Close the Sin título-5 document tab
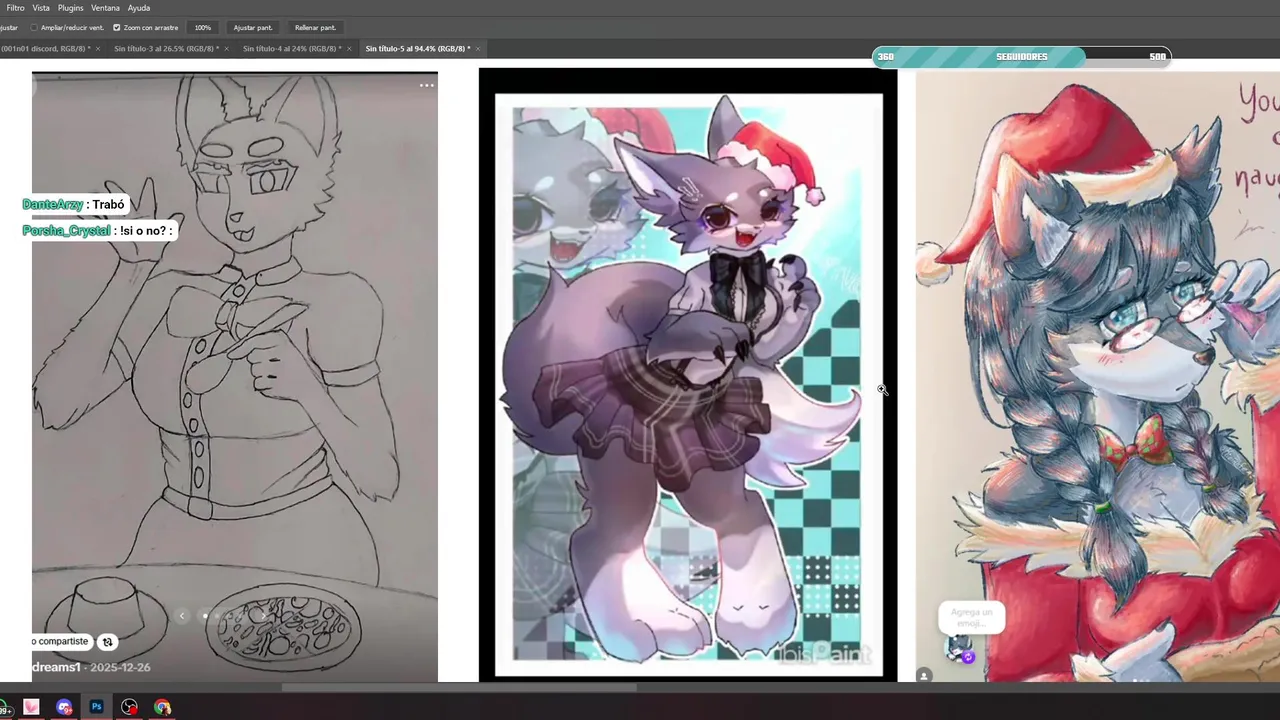 pyautogui.click(x=479, y=49)
